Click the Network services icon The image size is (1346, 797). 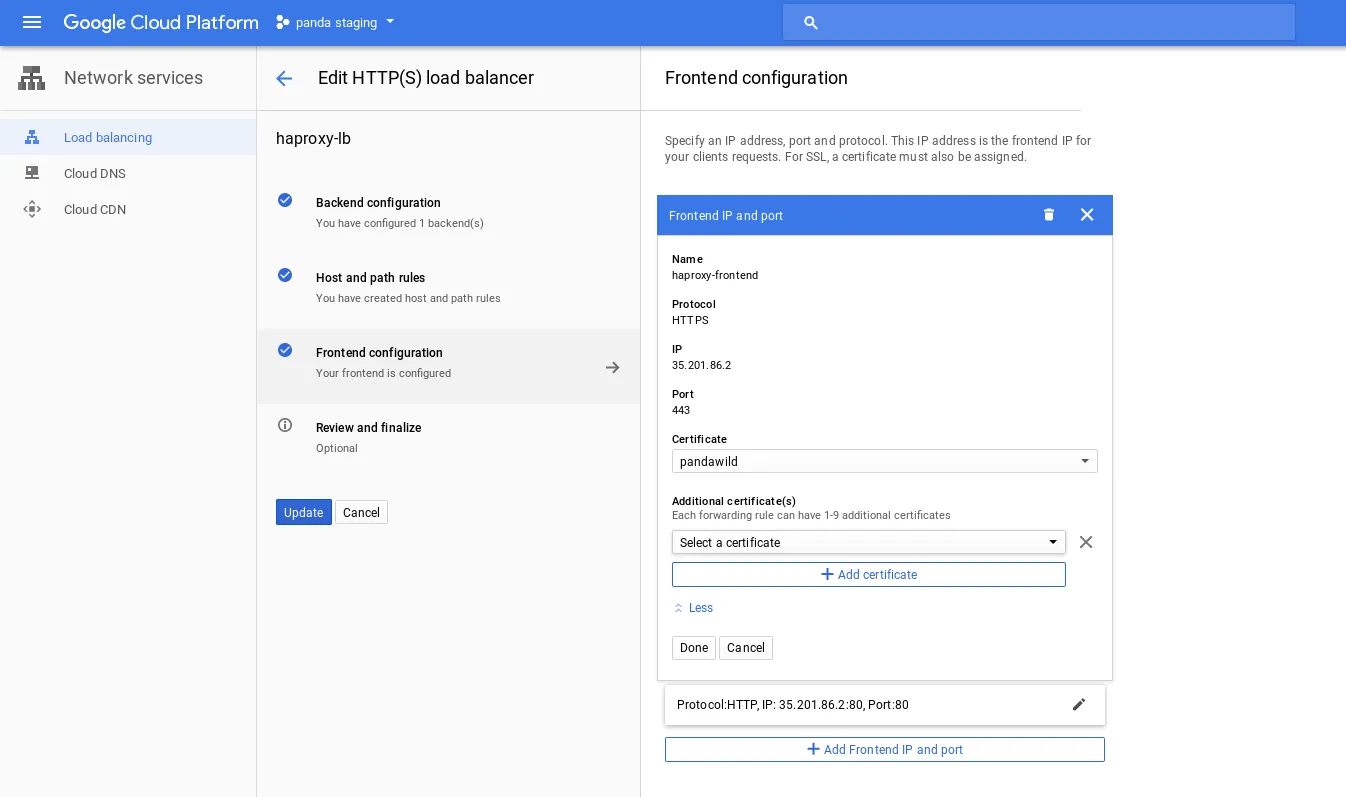coord(32,78)
